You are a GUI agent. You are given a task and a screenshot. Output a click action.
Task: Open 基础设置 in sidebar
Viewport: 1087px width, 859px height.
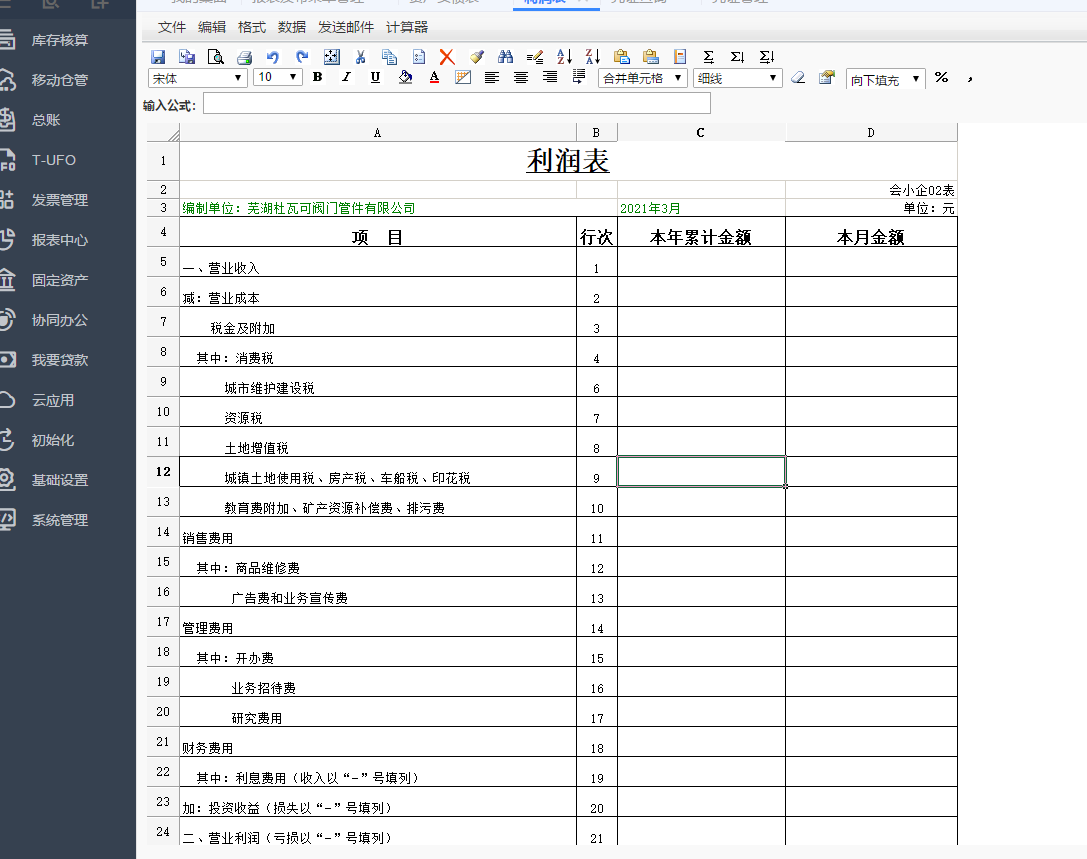60,480
